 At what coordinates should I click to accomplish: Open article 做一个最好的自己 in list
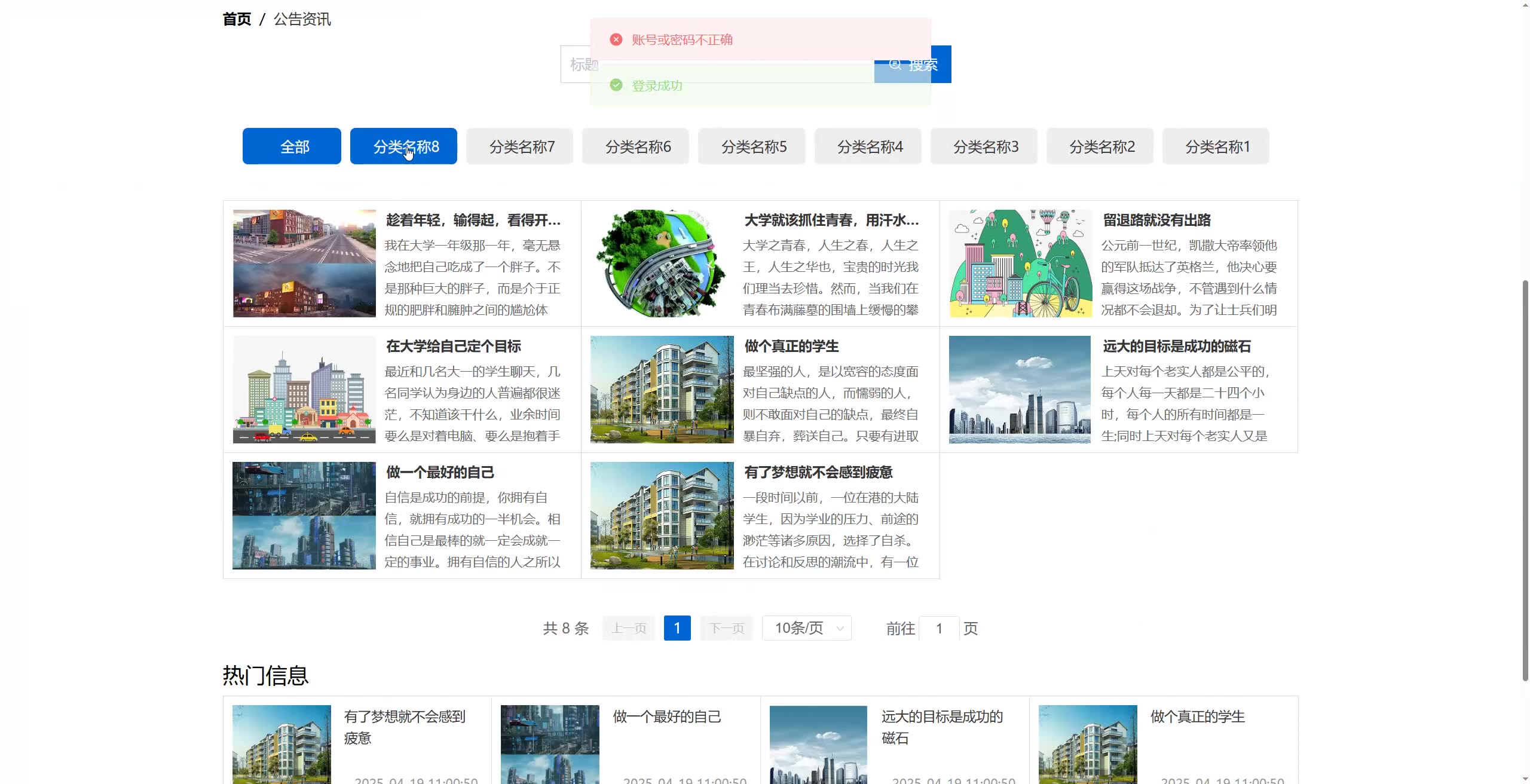tap(440, 473)
